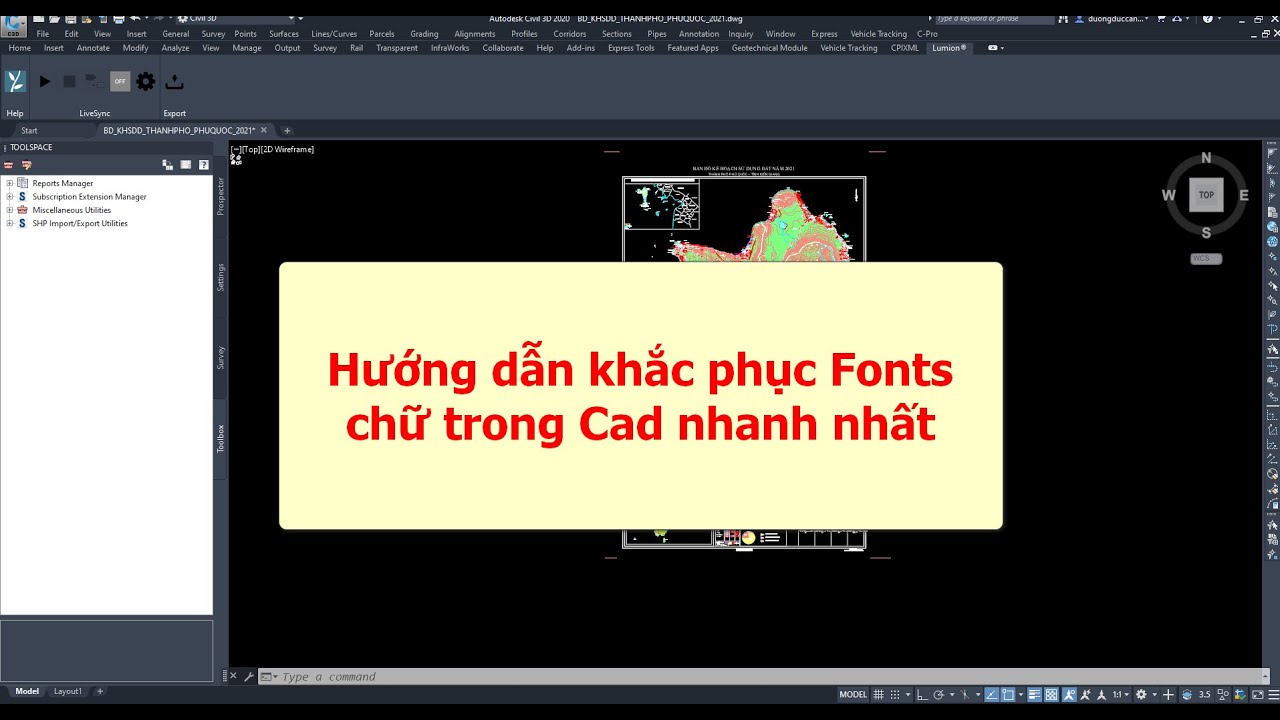Screen dimensions: 1280x720
Task: Click the 2D Wireframe visual style label
Action: click(x=288, y=149)
